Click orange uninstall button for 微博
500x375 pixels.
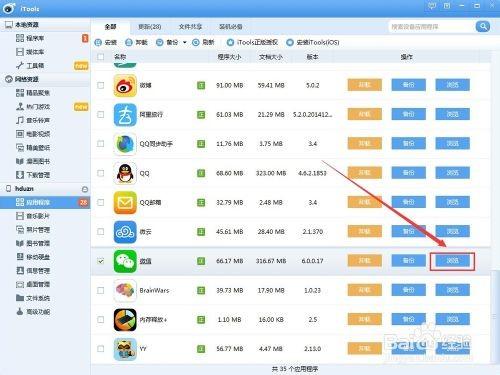364,85
